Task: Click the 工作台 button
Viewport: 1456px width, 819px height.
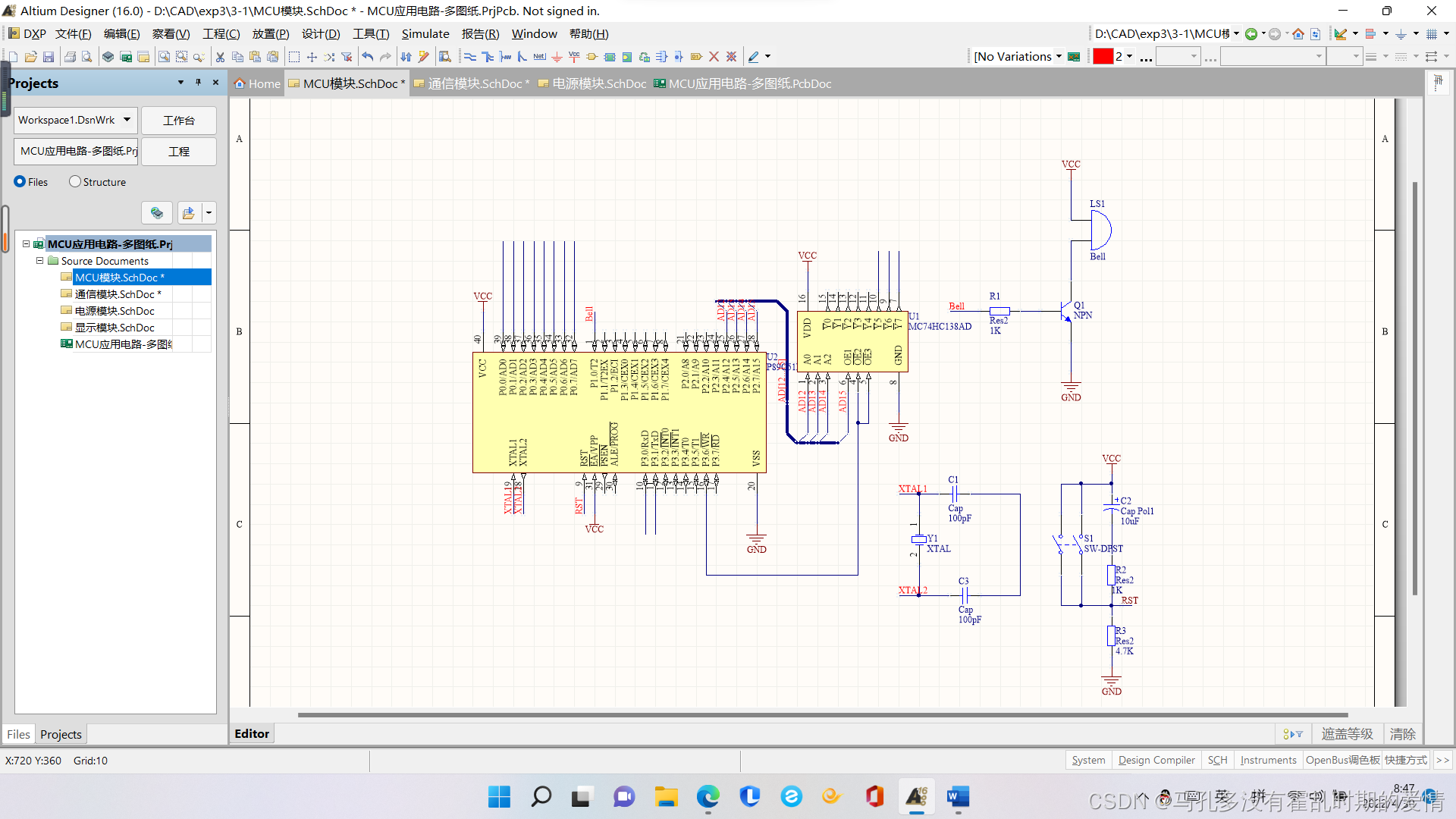Action: pyautogui.click(x=179, y=121)
